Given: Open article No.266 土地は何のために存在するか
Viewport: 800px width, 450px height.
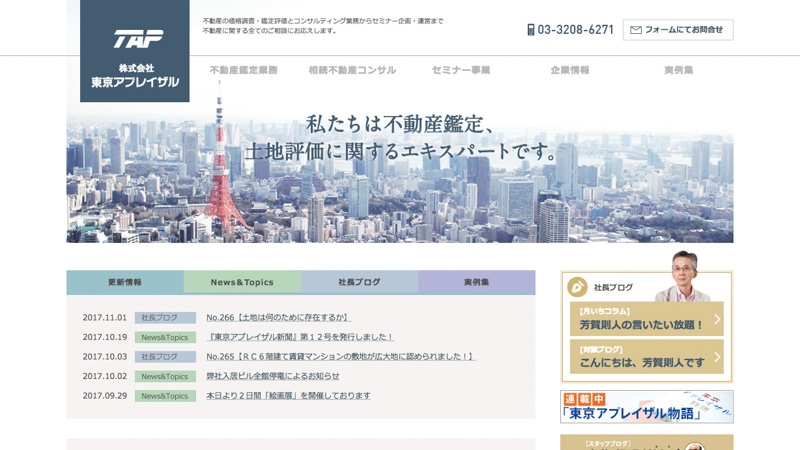Looking at the screenshot, I should (x=278, y=317).
